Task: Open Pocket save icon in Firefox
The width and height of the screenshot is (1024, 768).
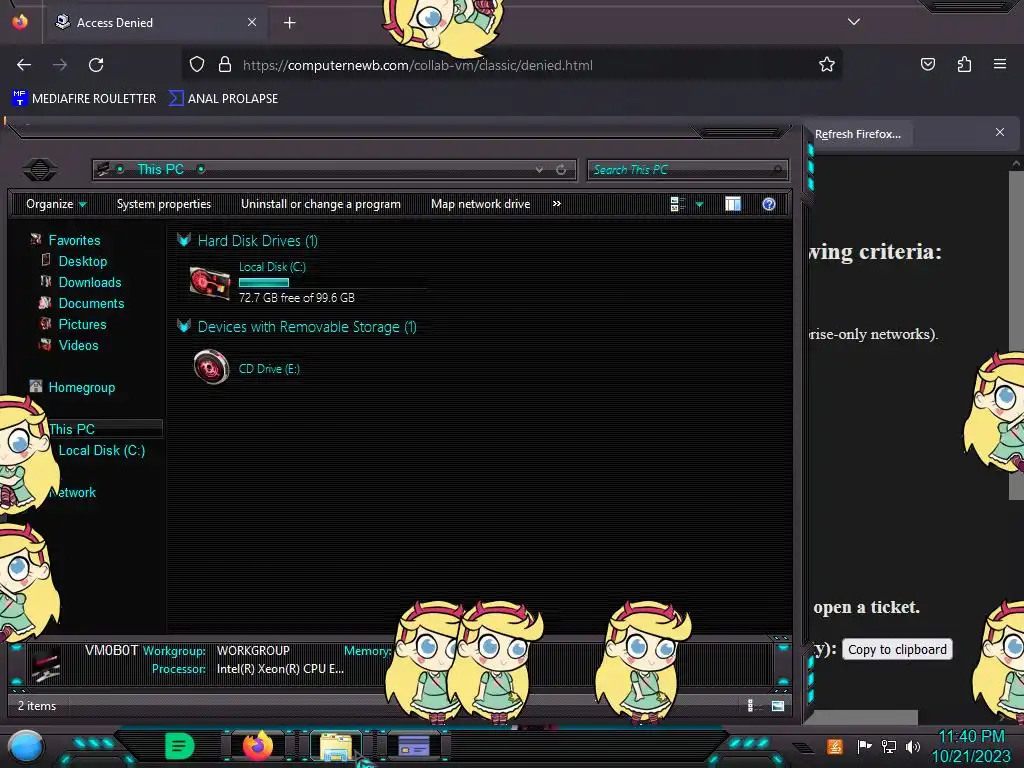Action: [x=927, y=65]
